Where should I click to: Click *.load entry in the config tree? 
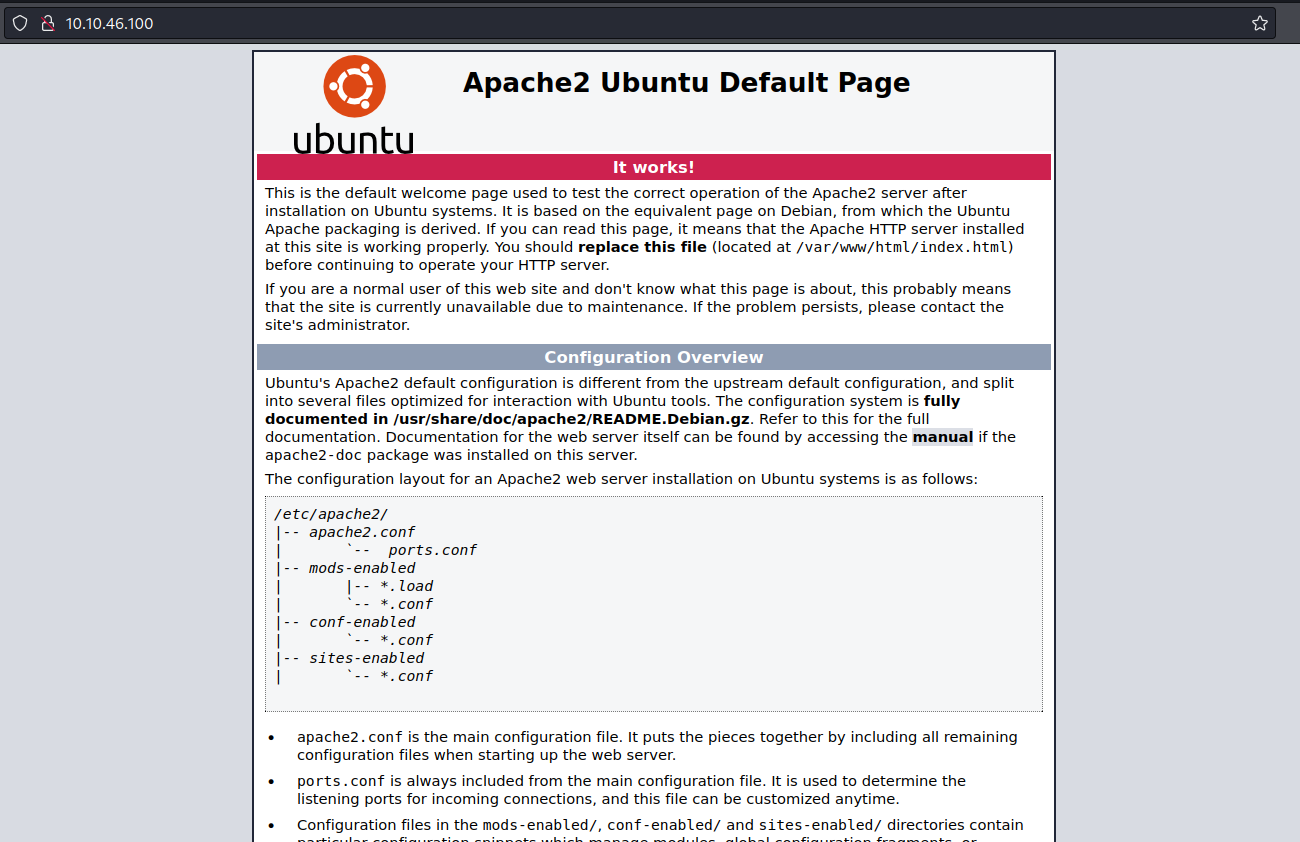pos(406,586)
